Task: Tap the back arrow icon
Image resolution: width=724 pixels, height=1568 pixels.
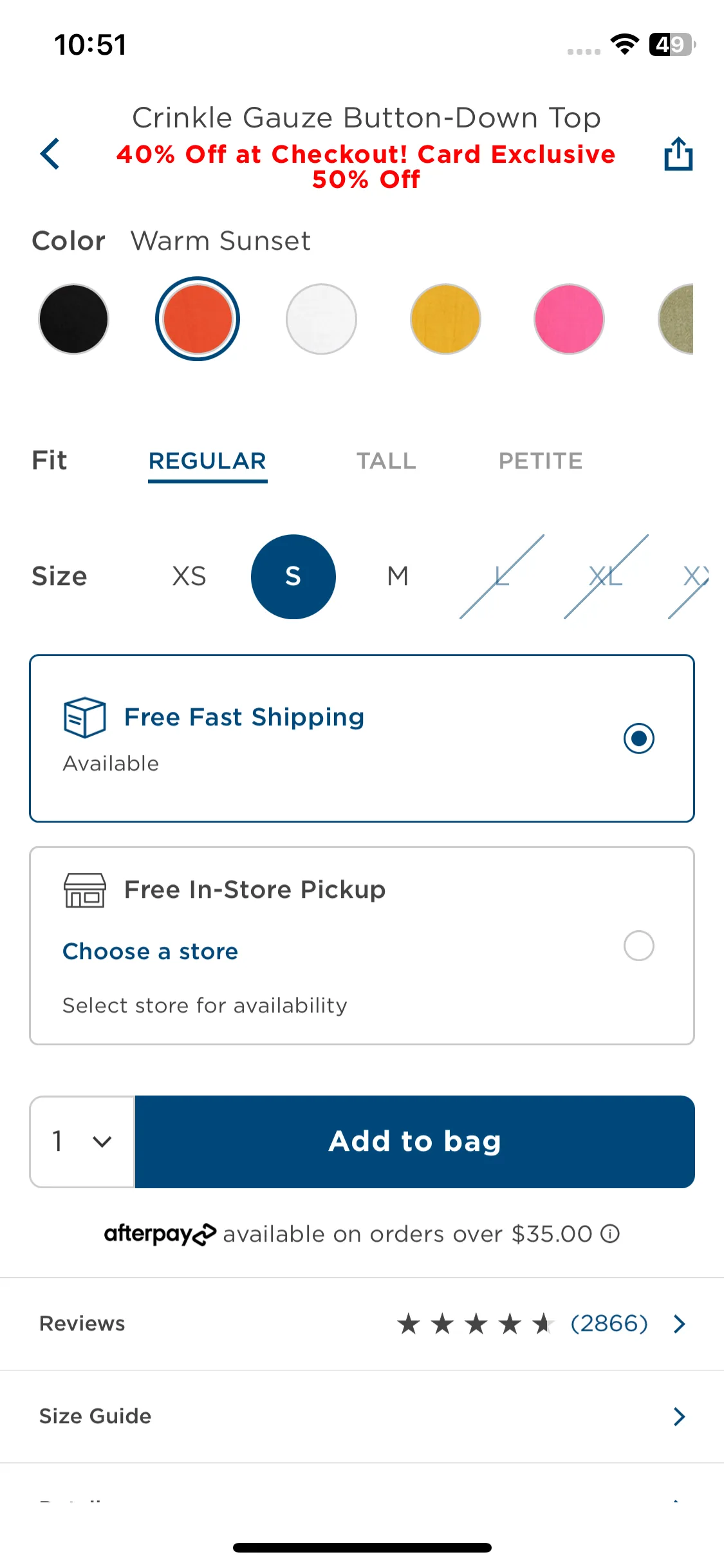Action: click(x=50, y=154)
